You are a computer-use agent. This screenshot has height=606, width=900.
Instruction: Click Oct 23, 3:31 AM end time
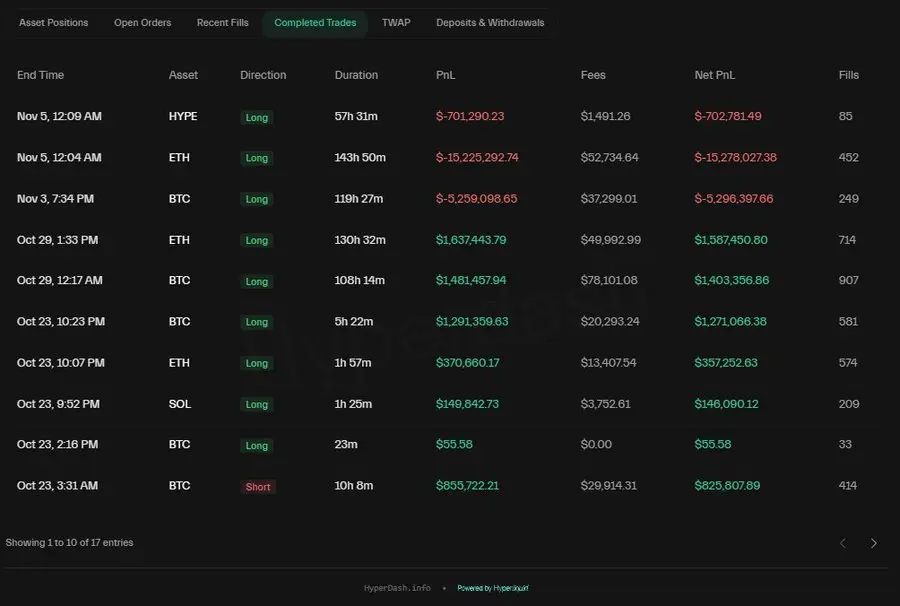tap(57, 486)
